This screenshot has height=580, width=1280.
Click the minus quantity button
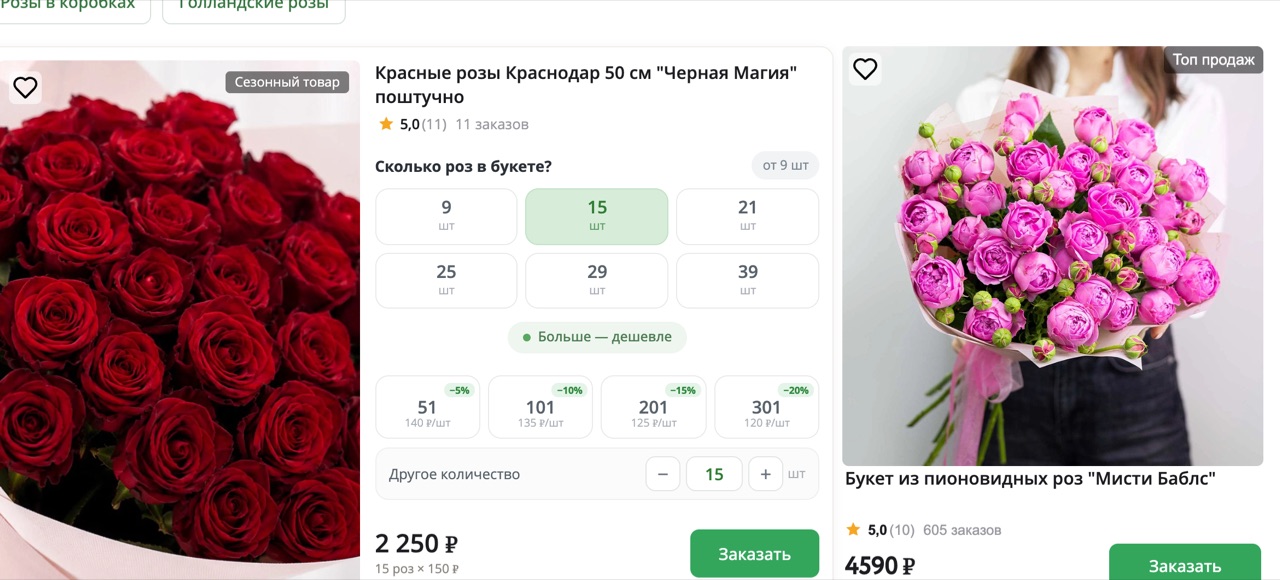(x=663, y=474)
